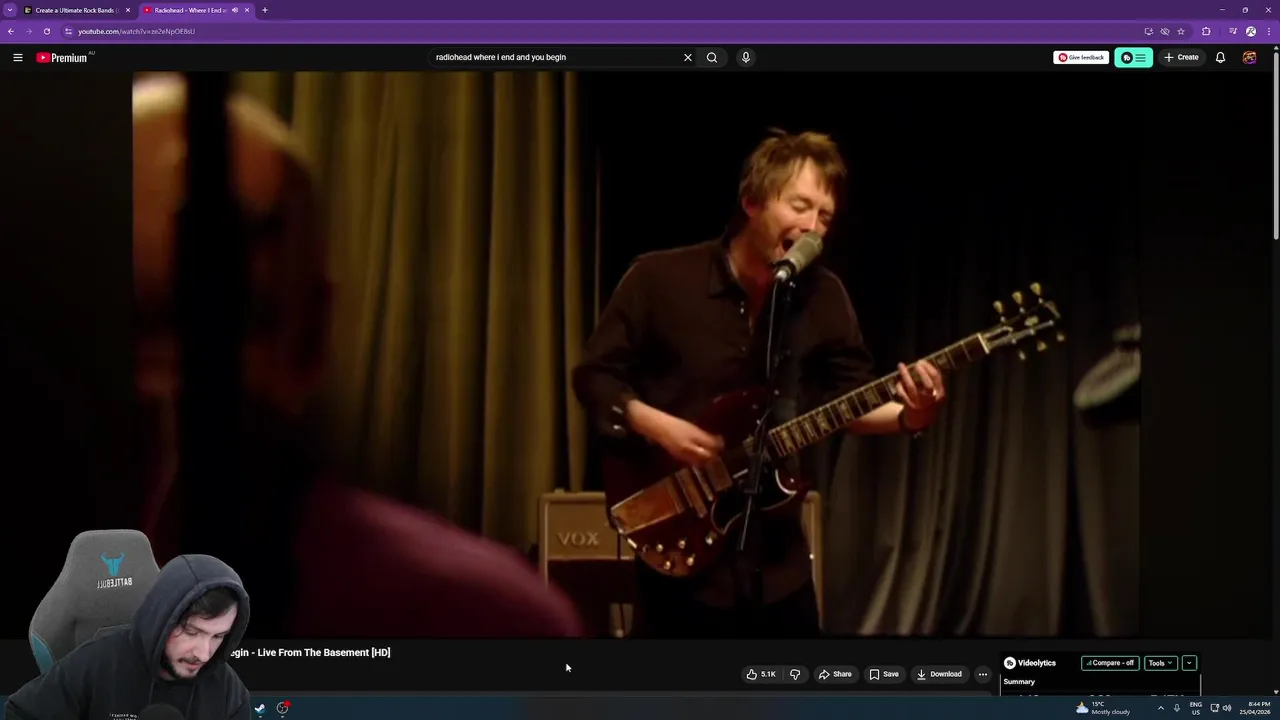This screenshot has height=720, width=1280.
Task: Open the weather widget 15°C Mostly cloudy
Action: pyautogui.click(x=1103, y=708)
